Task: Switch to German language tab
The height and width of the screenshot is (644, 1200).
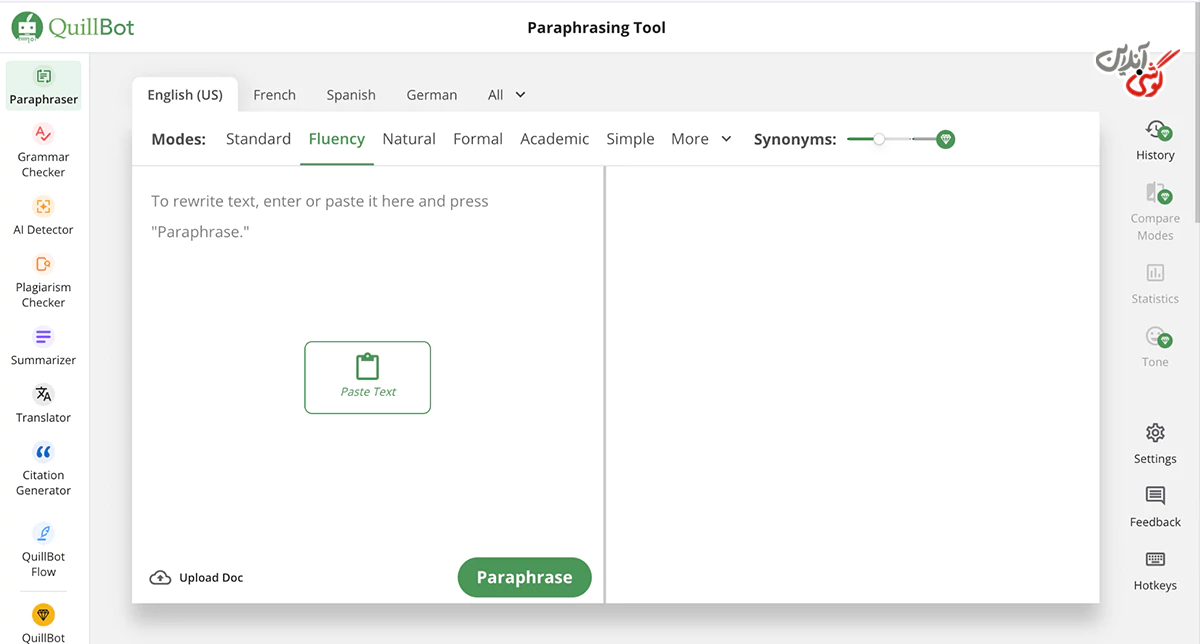Action: (432, 95)
